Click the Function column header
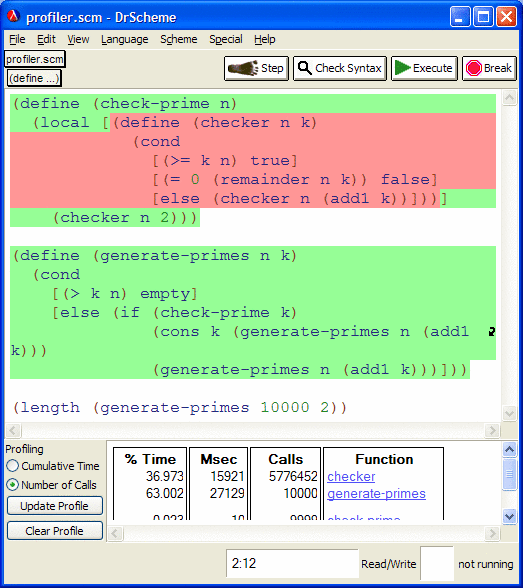Screen dimensions: 523x588 click(x=384, y=459)
